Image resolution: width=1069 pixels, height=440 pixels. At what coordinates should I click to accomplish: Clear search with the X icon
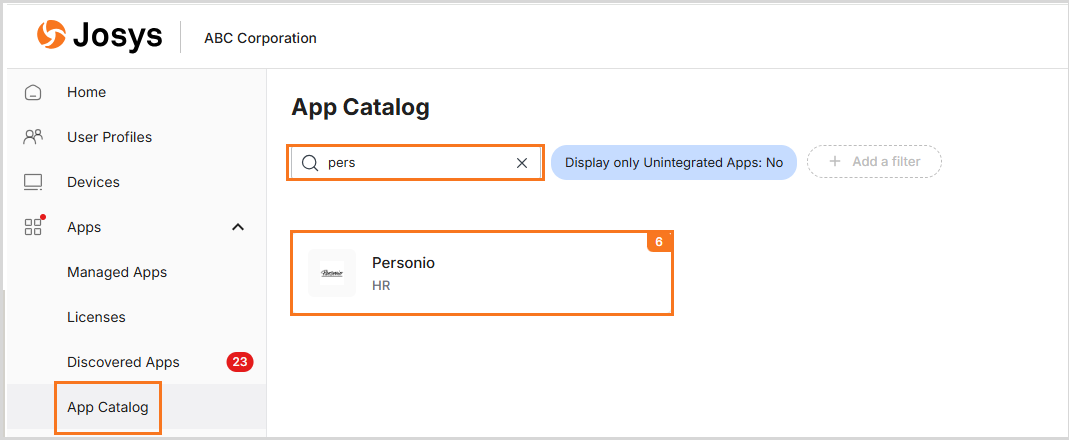(522, 162)
